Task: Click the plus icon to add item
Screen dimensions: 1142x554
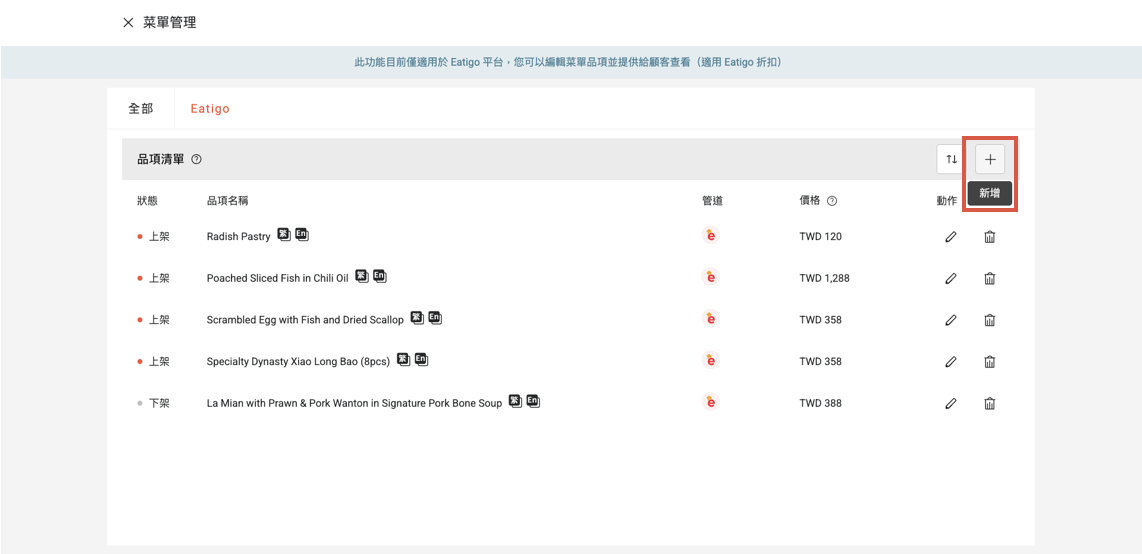Action: click(x=990, y=159)
